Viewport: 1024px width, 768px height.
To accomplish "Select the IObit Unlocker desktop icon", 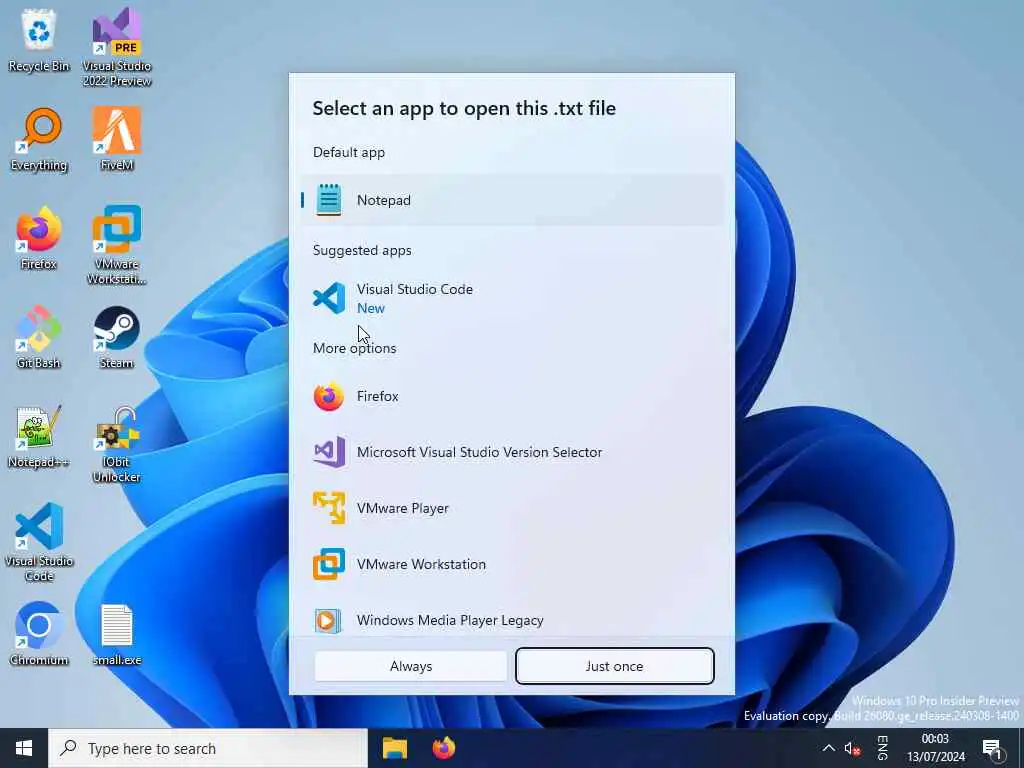I will coord(117,444).
